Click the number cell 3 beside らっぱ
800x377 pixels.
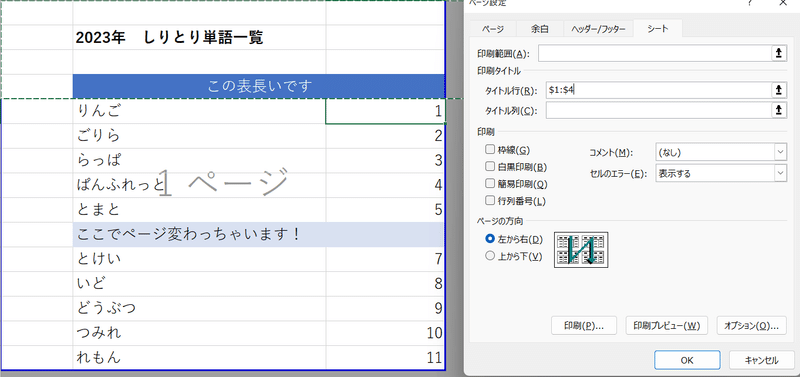[x=386, y=160]
